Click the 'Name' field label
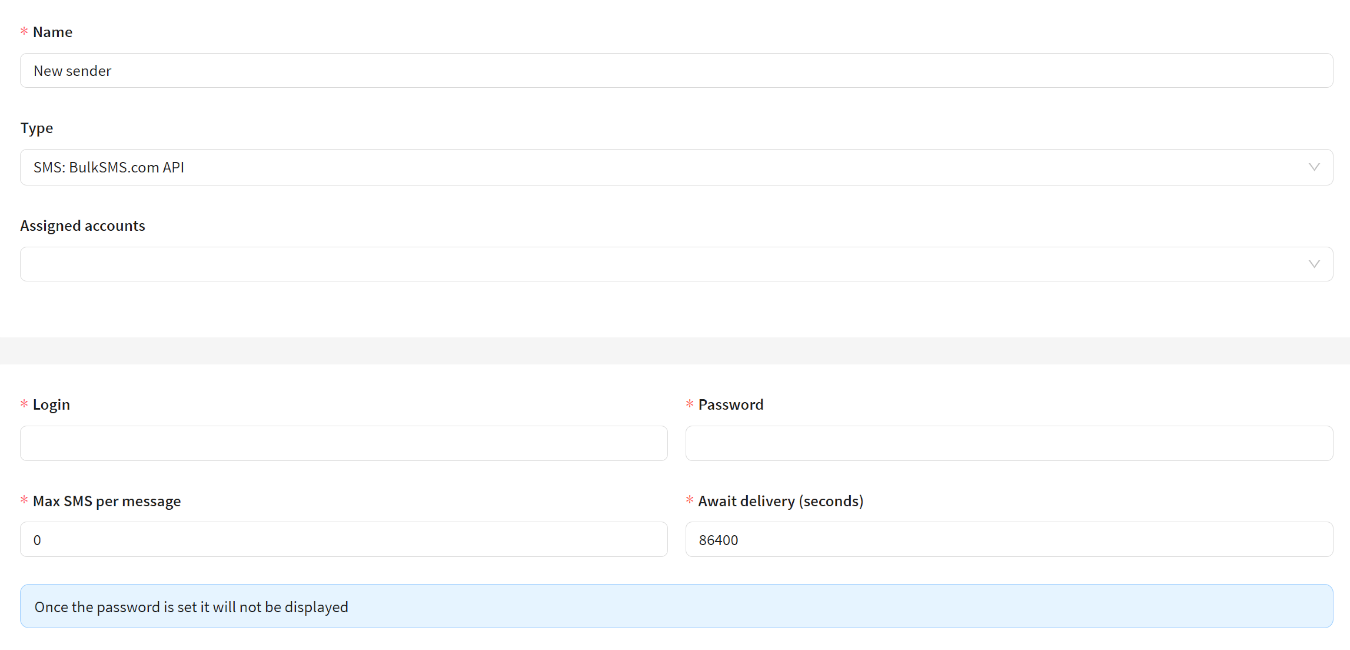Screen dimensions: 1350x650 coord(52,32)
